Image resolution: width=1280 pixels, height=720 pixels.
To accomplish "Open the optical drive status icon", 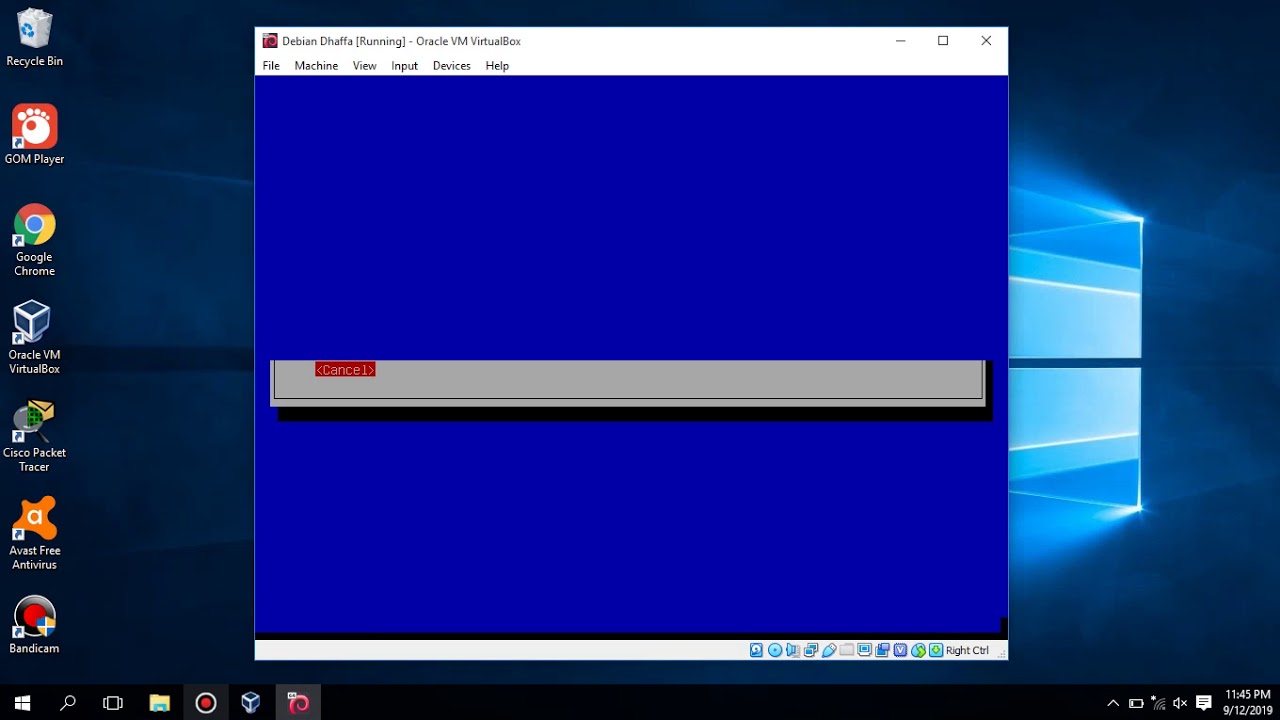I will (x=775, y=650).
